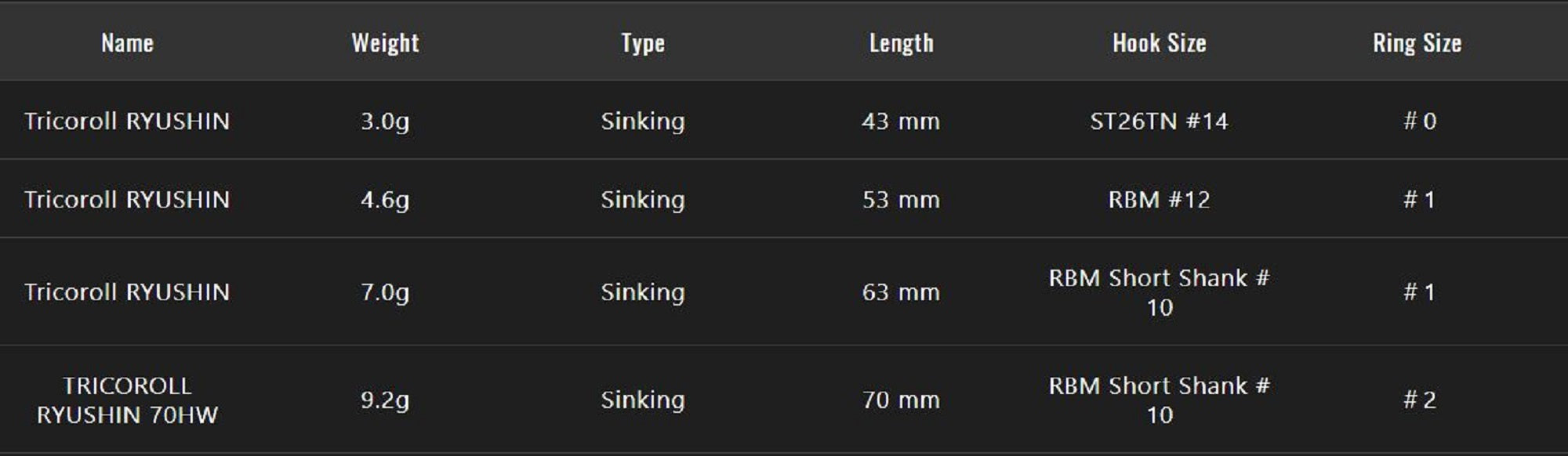The width and height of the screenshot is (1568, 456).
Task: Click the Name column header
Action: point(127,43)
